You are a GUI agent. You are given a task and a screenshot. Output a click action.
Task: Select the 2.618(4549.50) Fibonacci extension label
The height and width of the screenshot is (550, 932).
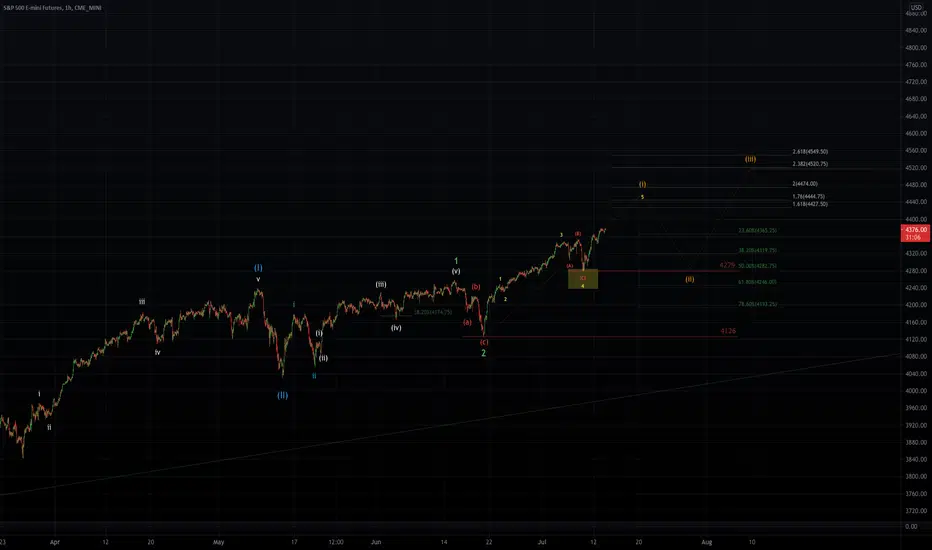click(810, 152)
